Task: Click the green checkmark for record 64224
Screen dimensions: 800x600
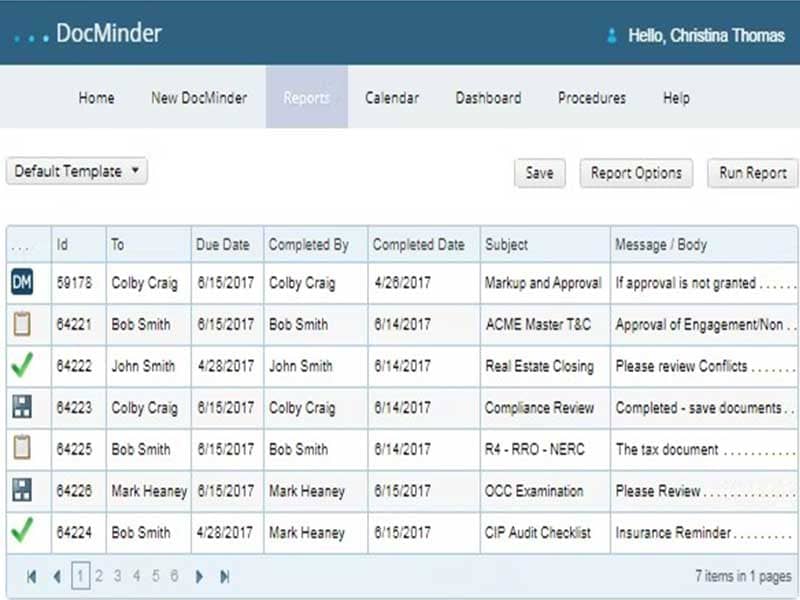Action: (22, 532)
